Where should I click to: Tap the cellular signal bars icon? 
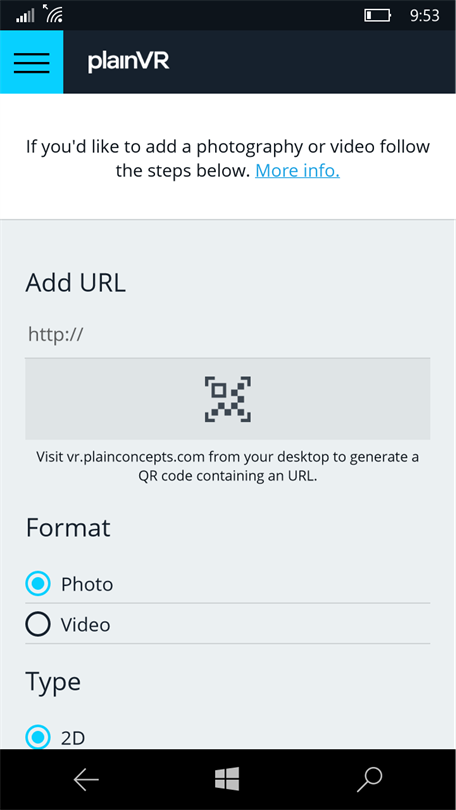pos(25,15)
